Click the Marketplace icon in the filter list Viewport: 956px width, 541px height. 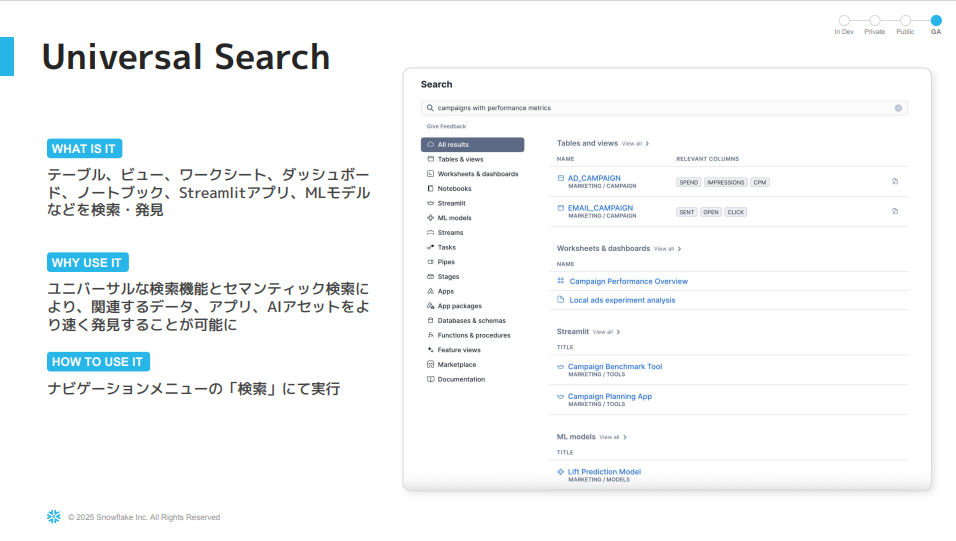click(430, 364)
